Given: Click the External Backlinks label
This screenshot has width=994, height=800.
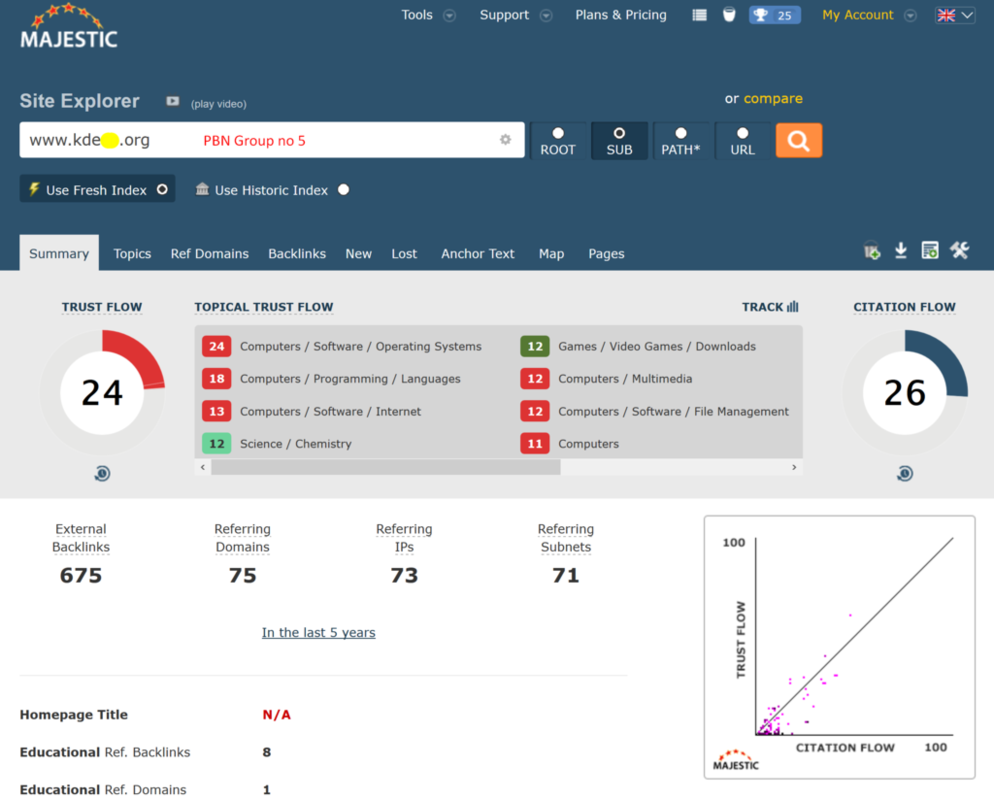Looking at the screenshot, I should (x=81, y=538).
